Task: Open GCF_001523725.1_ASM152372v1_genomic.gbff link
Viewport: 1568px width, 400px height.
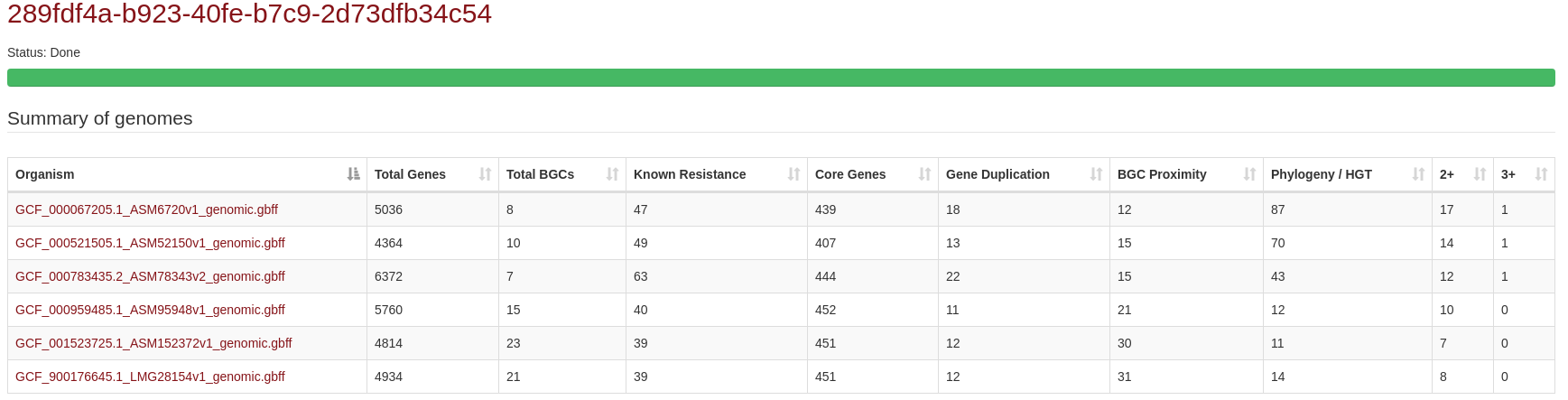Action: [153, 343]
